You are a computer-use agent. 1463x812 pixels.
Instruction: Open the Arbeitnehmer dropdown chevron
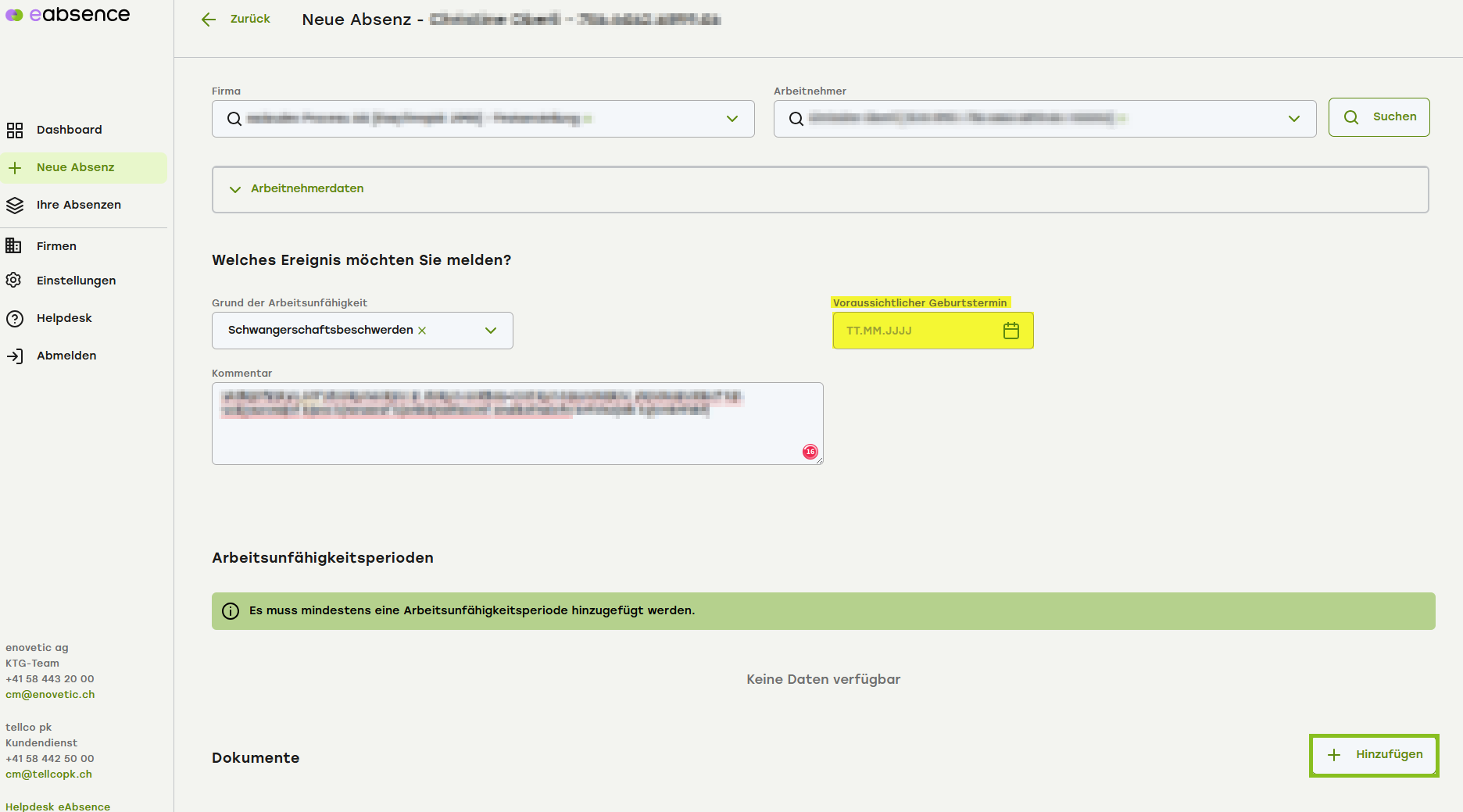[1293, 119]
